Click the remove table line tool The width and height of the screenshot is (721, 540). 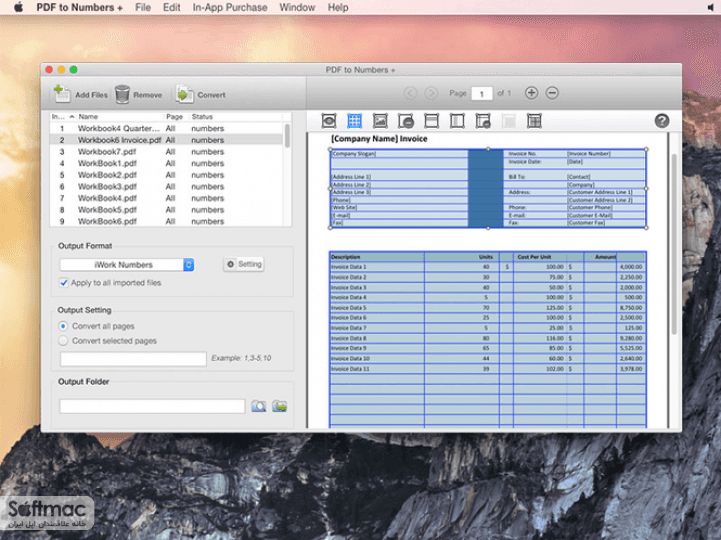(483, 121)
